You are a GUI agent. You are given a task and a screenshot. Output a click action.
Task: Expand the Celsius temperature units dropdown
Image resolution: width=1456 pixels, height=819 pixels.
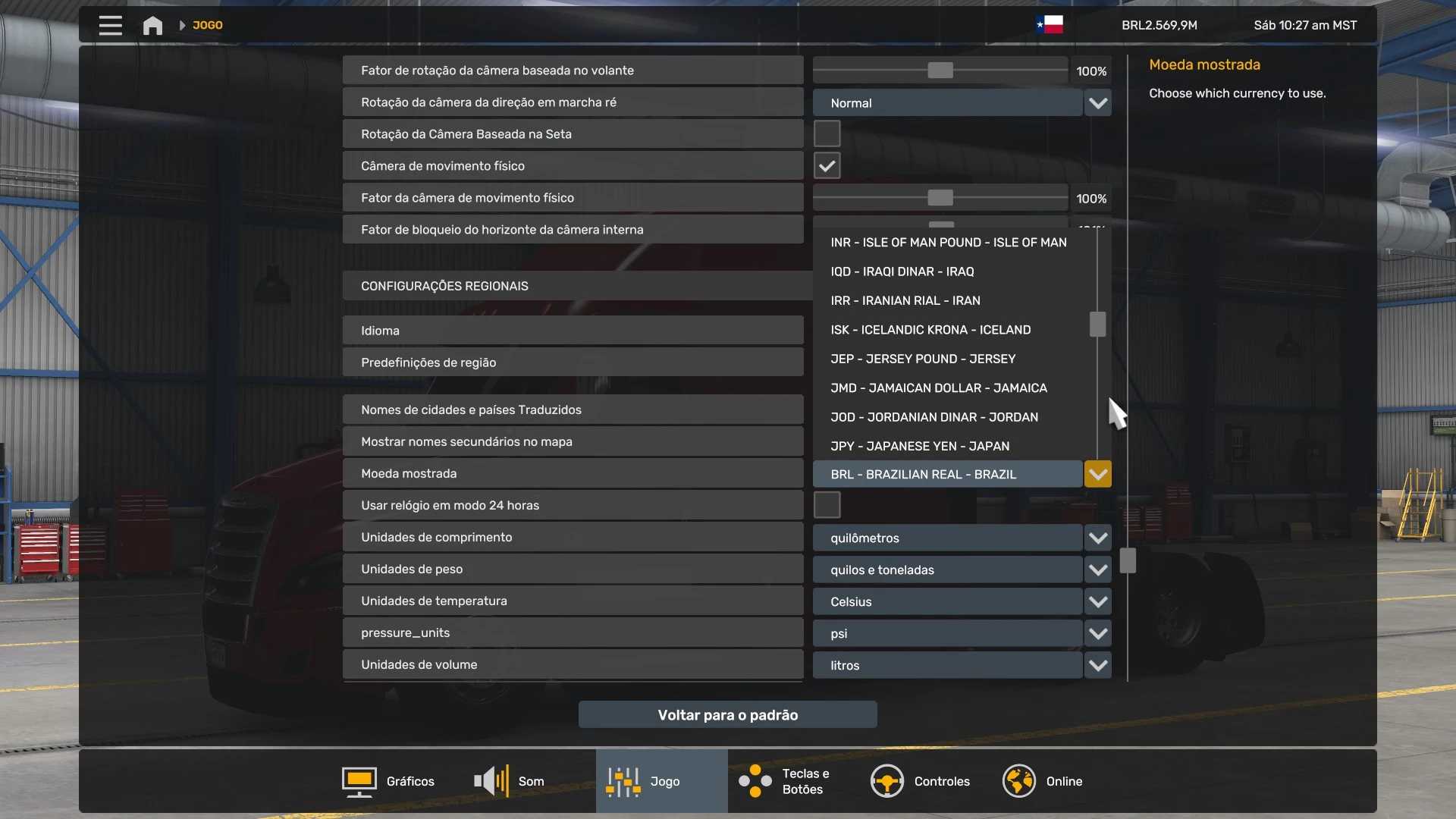(1097, 602)
